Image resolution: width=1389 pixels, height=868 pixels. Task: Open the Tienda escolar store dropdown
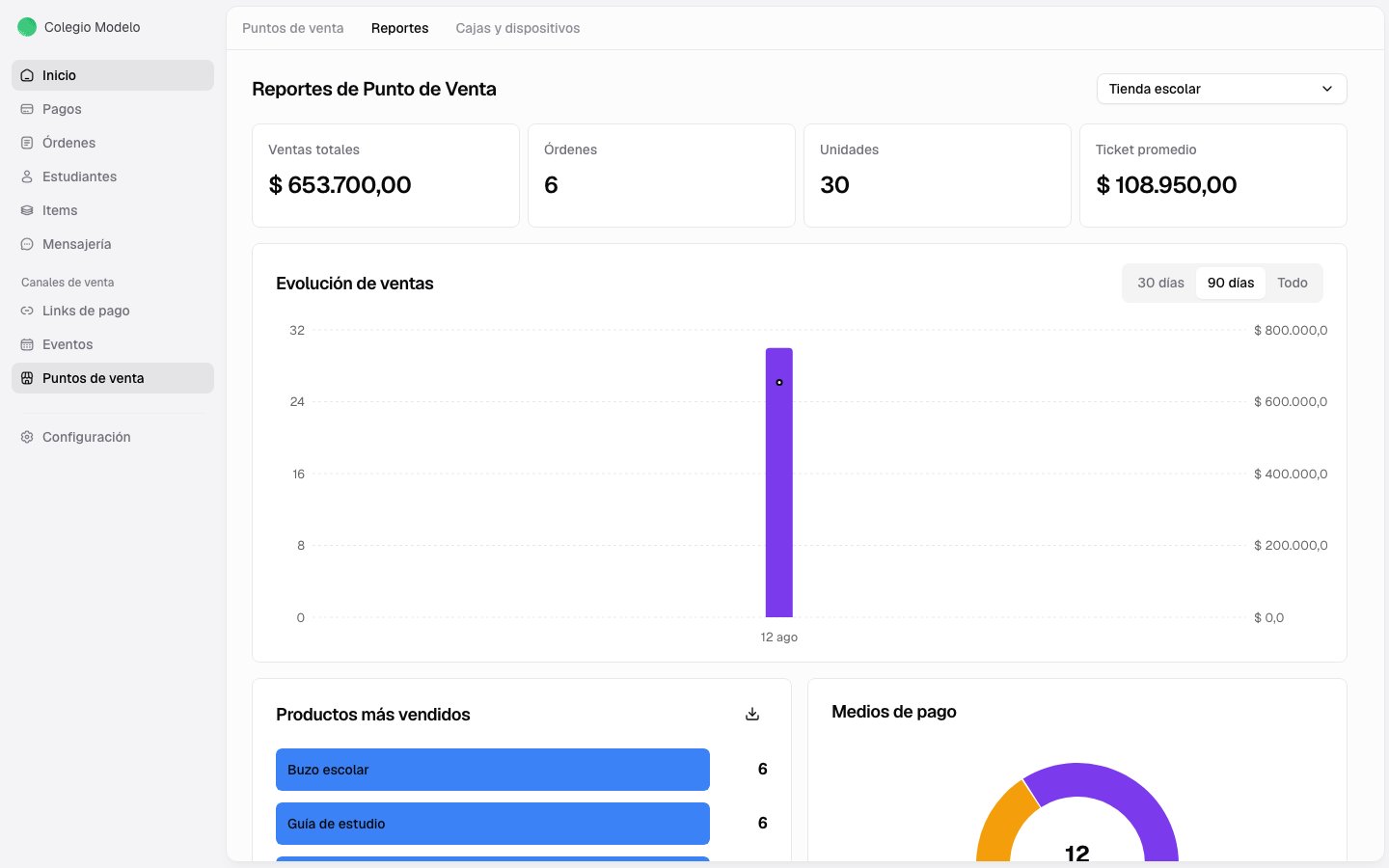pyautogui.click(x=1221, y=89)
